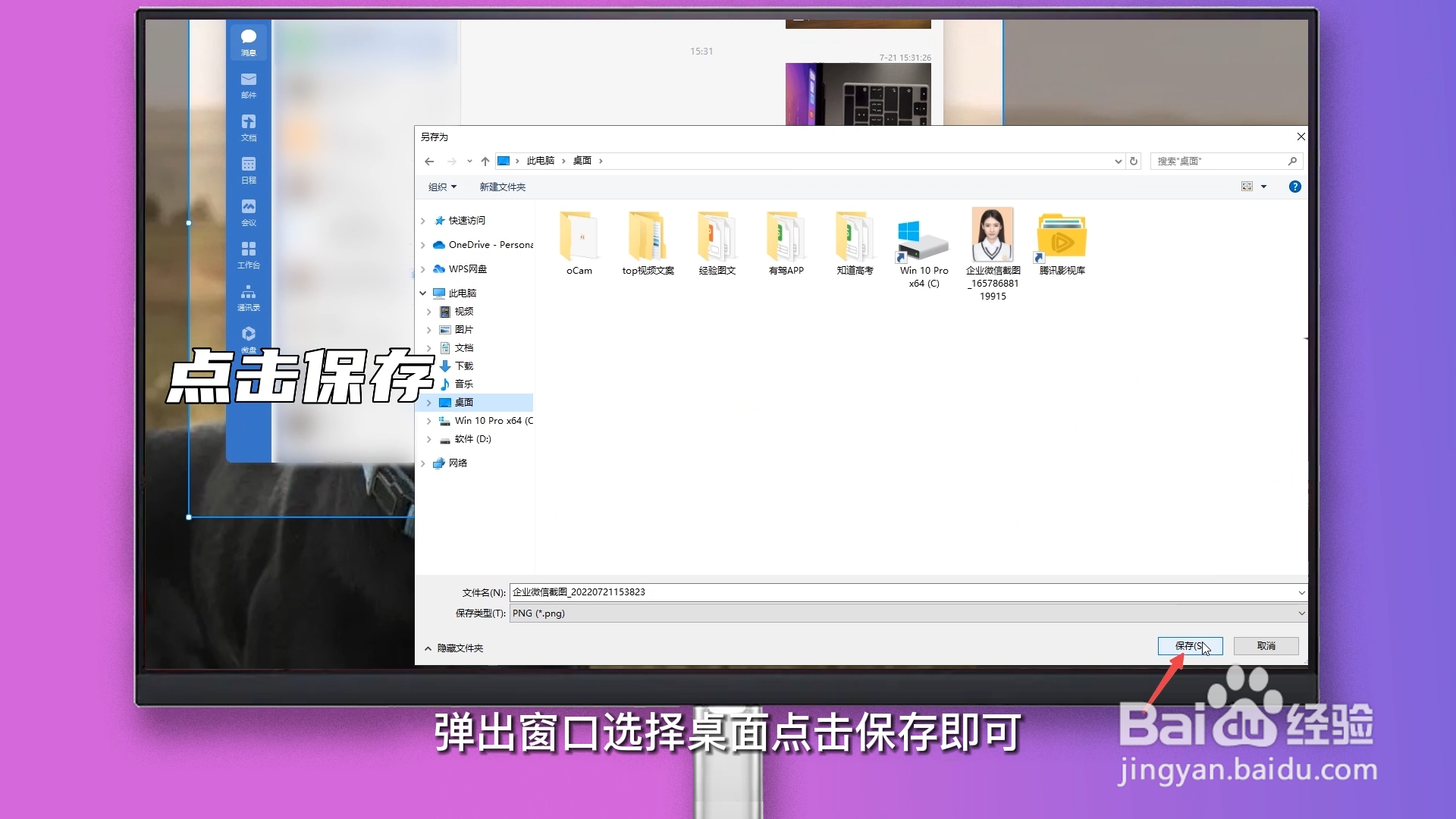Open keyboard image thumbnail in chat window
This screenshot has width=1456, height=819.
(x=858, y=94)
